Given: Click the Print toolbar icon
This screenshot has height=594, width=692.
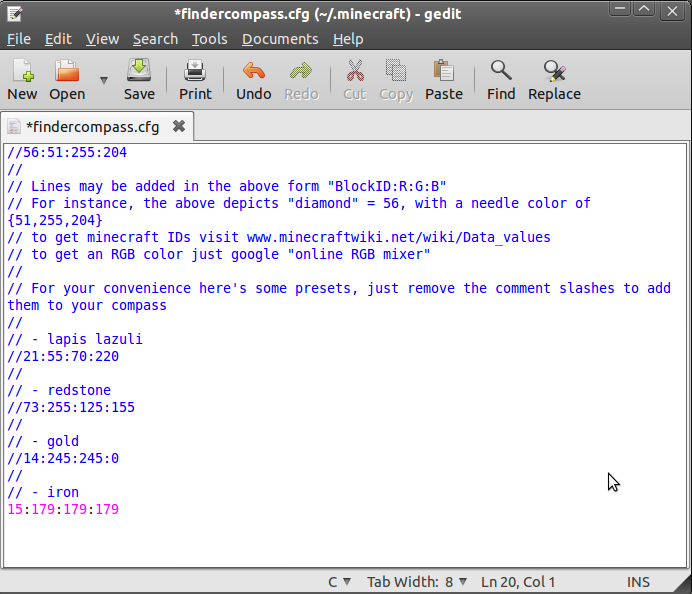Looking at the screenshot, I should tap(195, 71).
